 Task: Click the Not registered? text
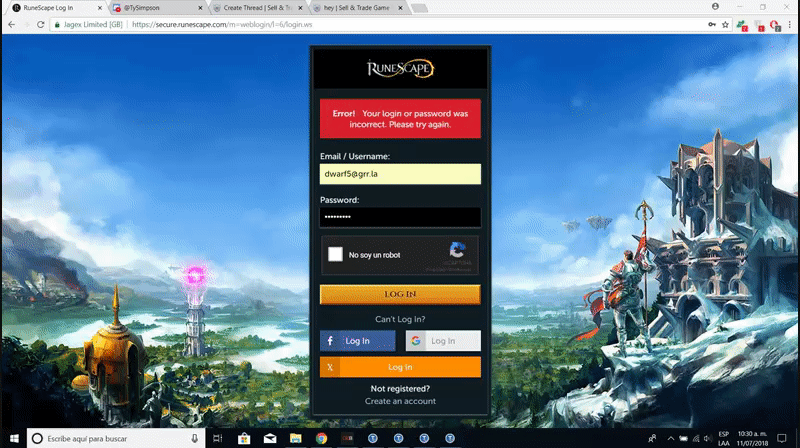click(x=400, y=389)
